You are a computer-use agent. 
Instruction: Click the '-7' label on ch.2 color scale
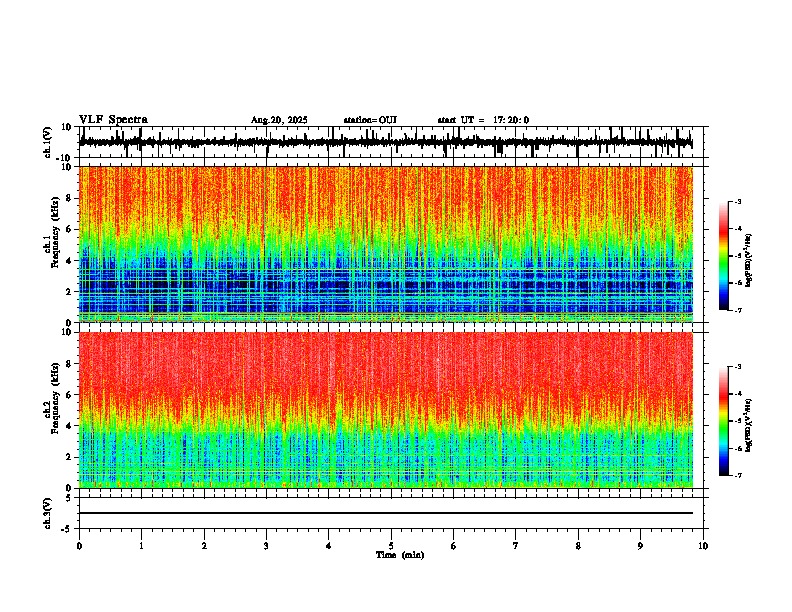click(x=738, y=475)
